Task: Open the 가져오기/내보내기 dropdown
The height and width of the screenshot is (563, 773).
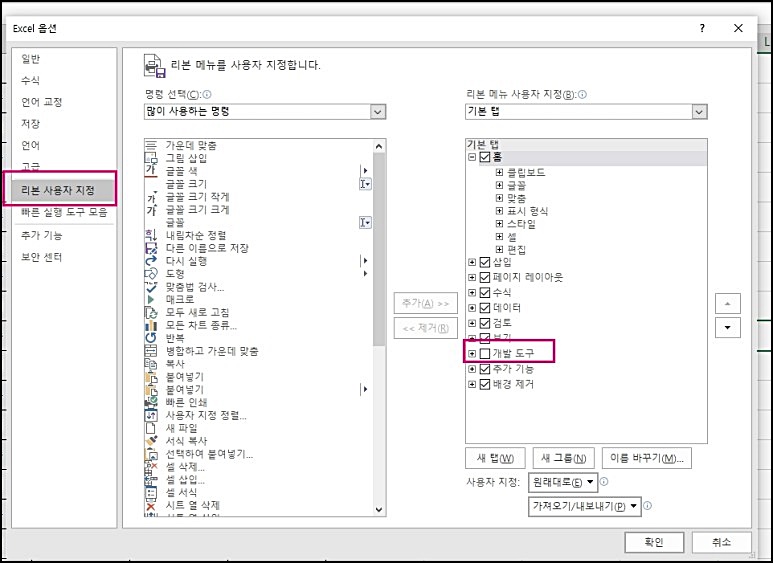Action: [x=585, y=506]
